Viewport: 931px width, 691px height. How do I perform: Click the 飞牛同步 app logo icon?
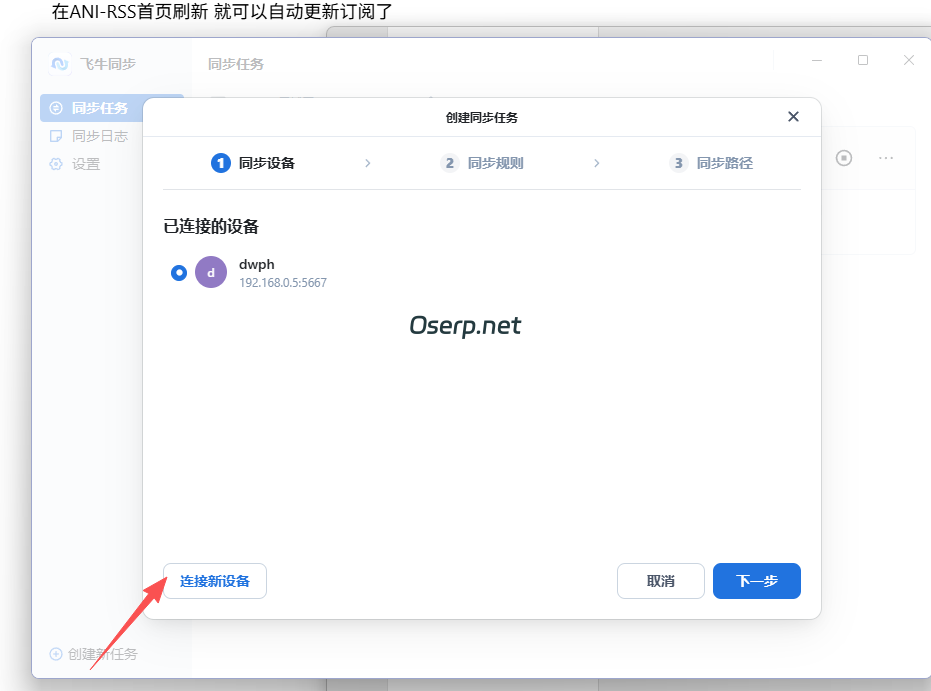point(58,63)
